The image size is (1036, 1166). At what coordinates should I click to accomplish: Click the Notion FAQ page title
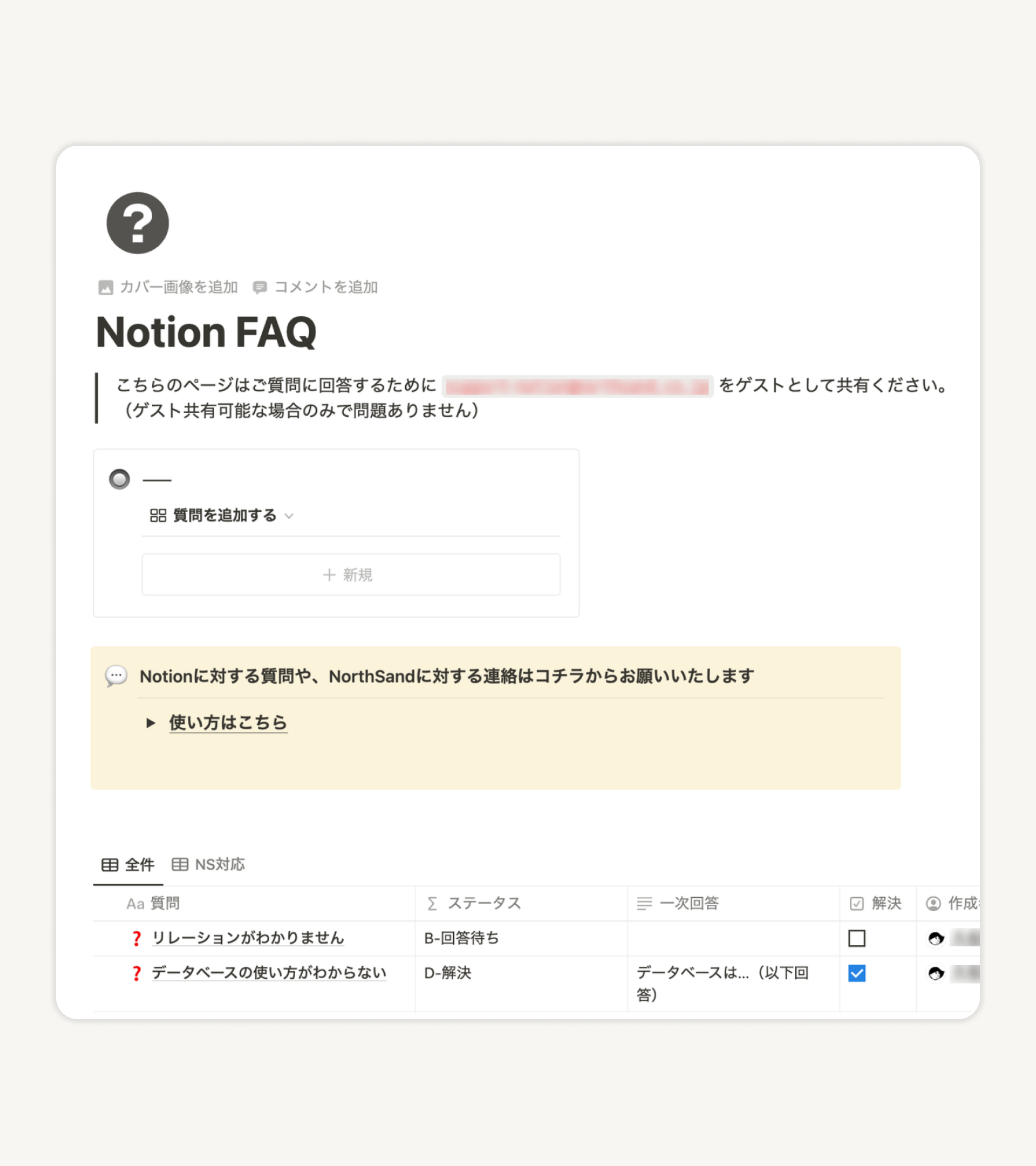[206, 332]
